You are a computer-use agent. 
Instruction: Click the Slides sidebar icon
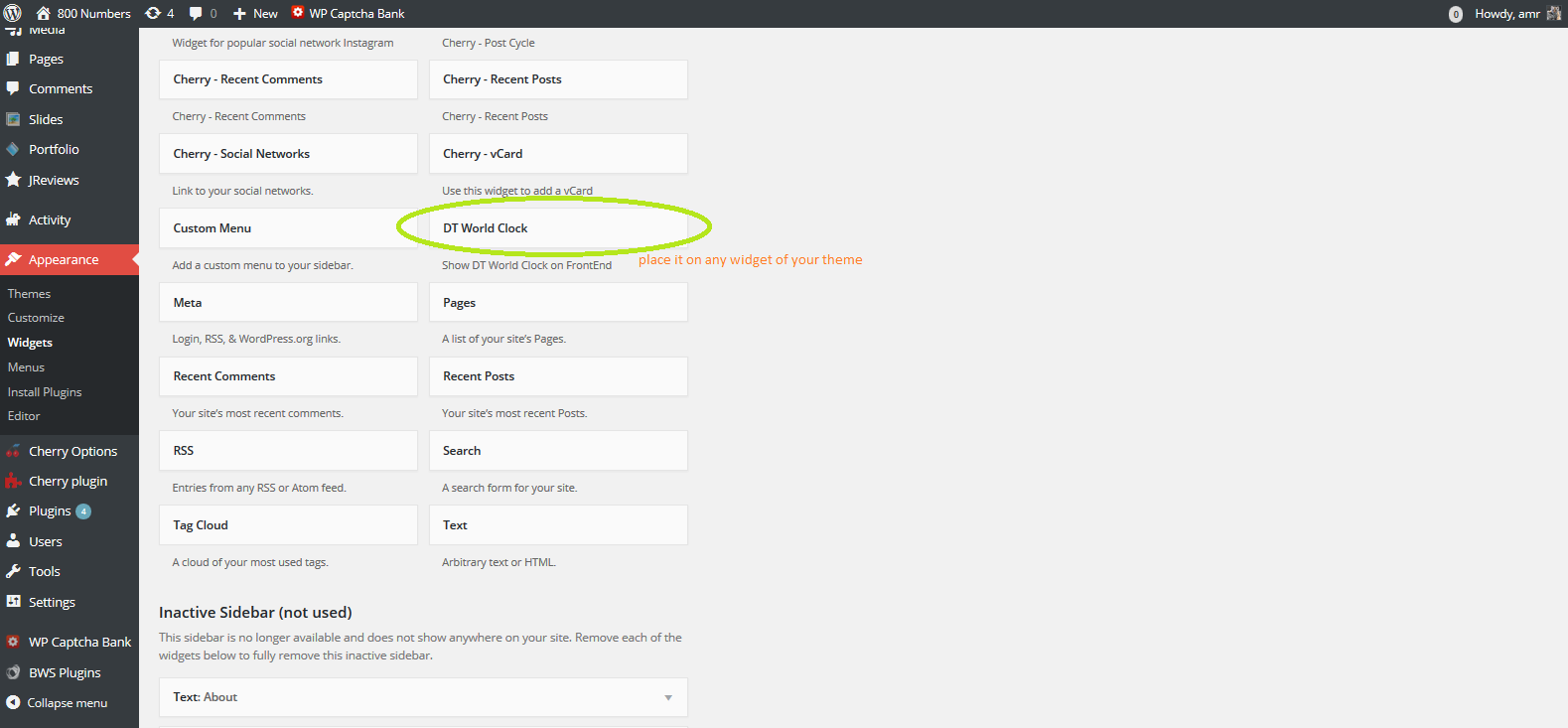point(13,119)
